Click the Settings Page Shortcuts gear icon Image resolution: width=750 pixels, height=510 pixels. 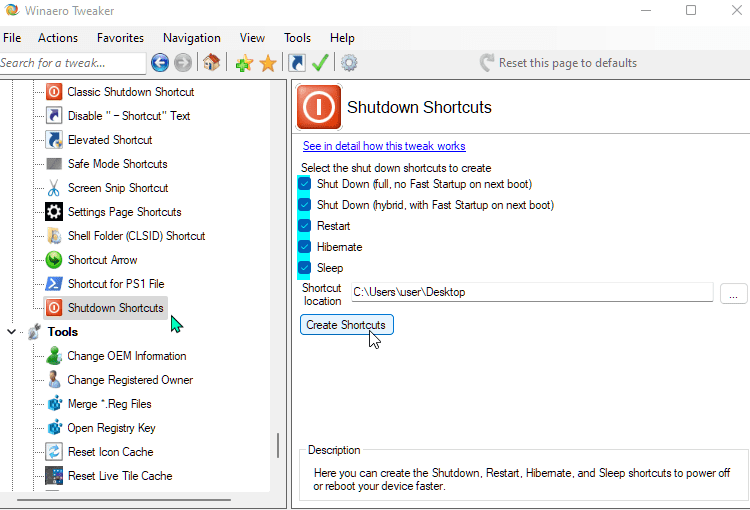(x=54, y=211)
